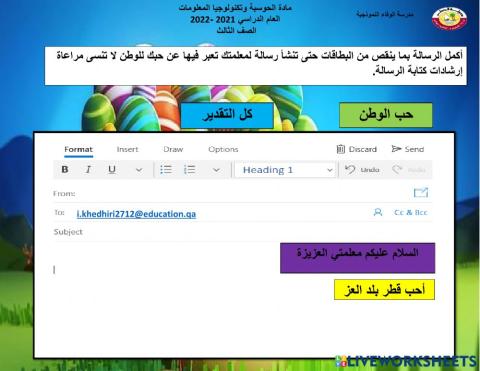Image resolution: width=480 pixels, height=371 pixels.
Task: Select the yellow card أحب قطر بلد العز
Action: click(384, 290)
